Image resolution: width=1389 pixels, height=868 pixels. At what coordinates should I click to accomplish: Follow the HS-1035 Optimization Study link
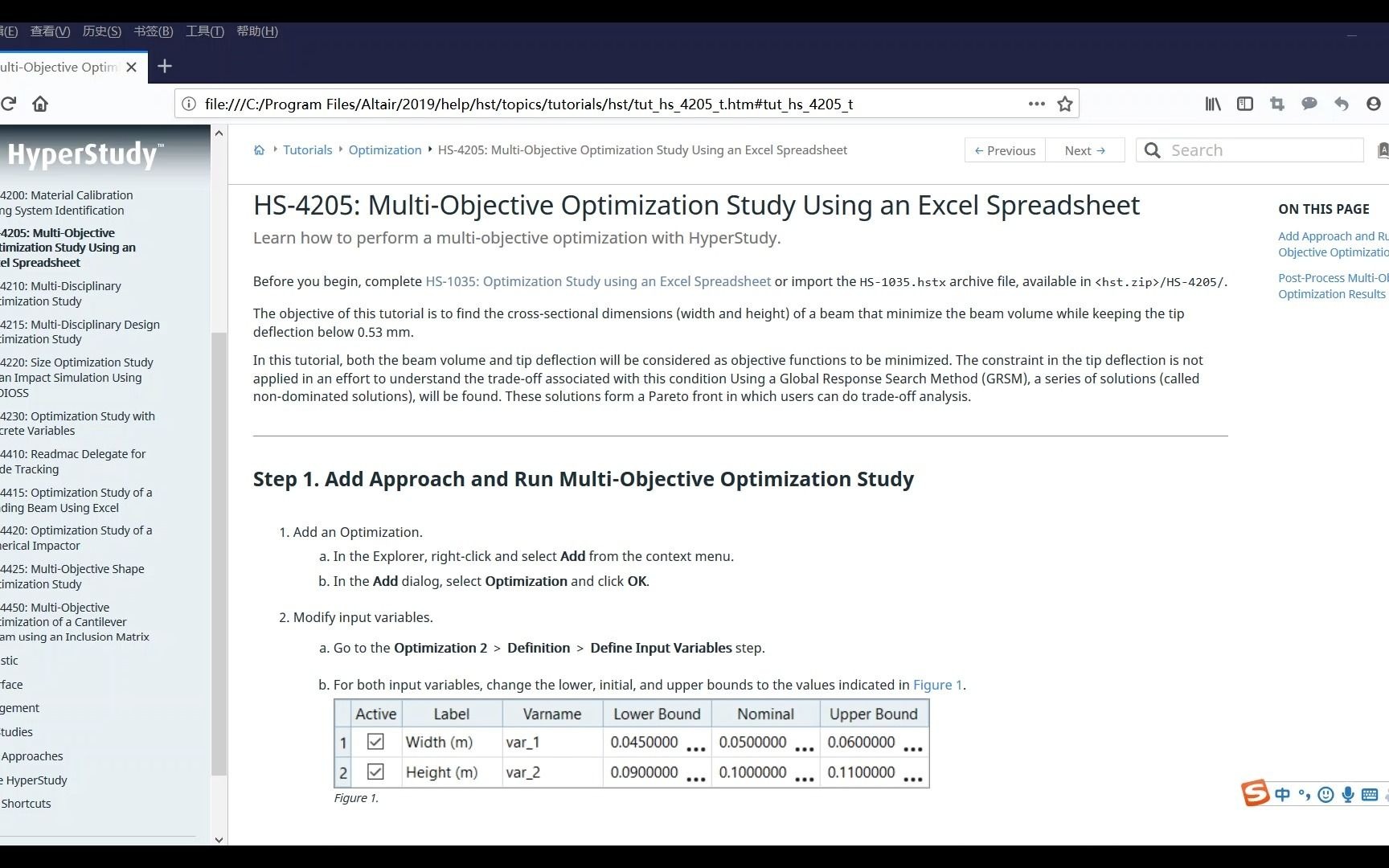click(x=597, y=281)
